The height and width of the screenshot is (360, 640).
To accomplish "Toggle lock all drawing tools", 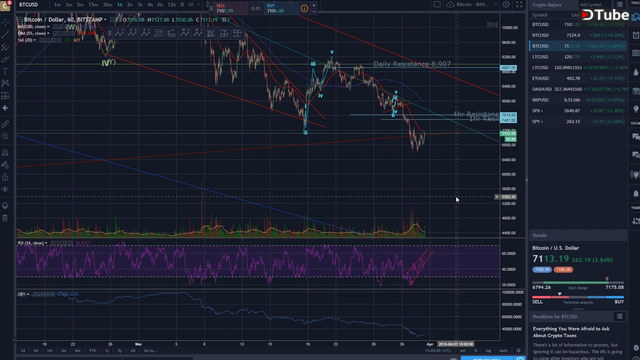I will 5,177.
